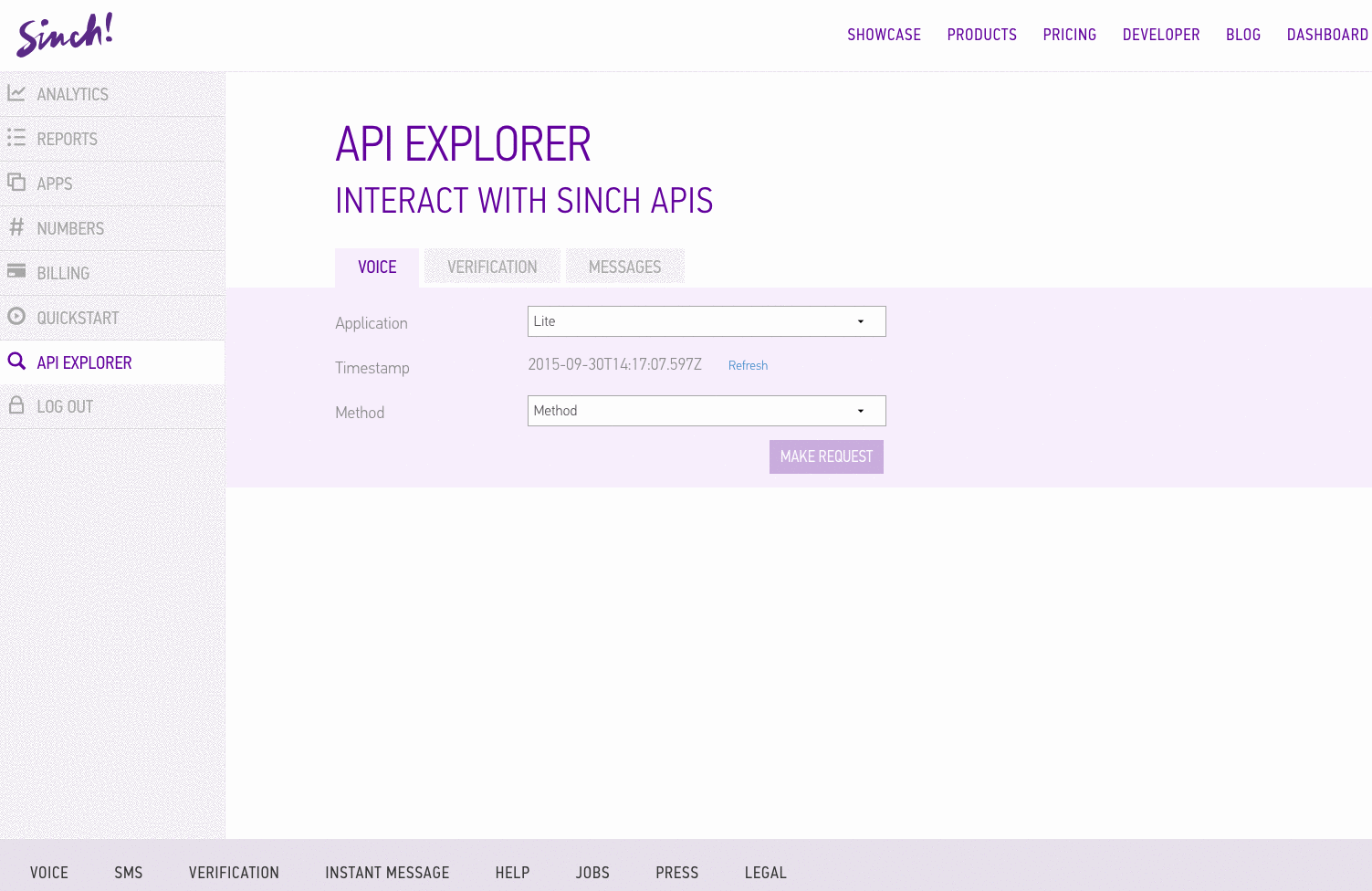The height and width of the screenshot is (891, 1372).
Task: Open Showcase in the top navigation
Action: tap(884, 35)
